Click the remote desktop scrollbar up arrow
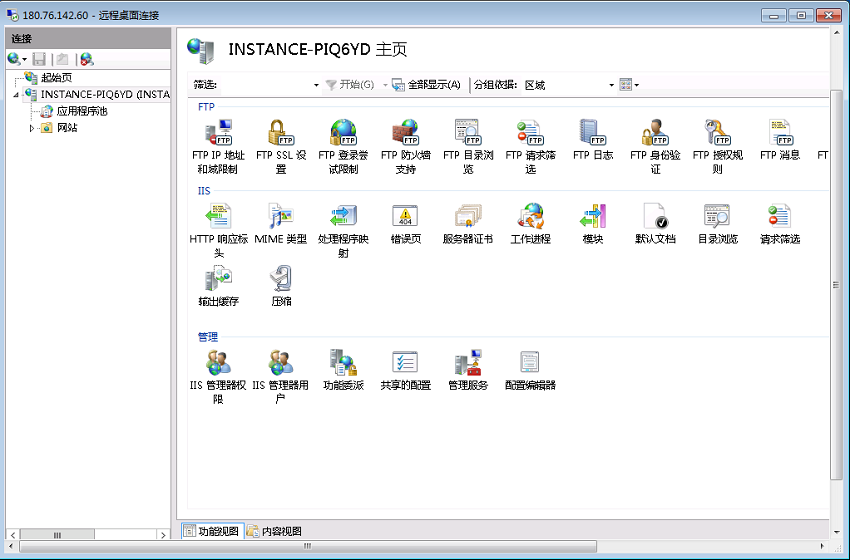This screenshot has height=560, width=850. click(836, 33)
